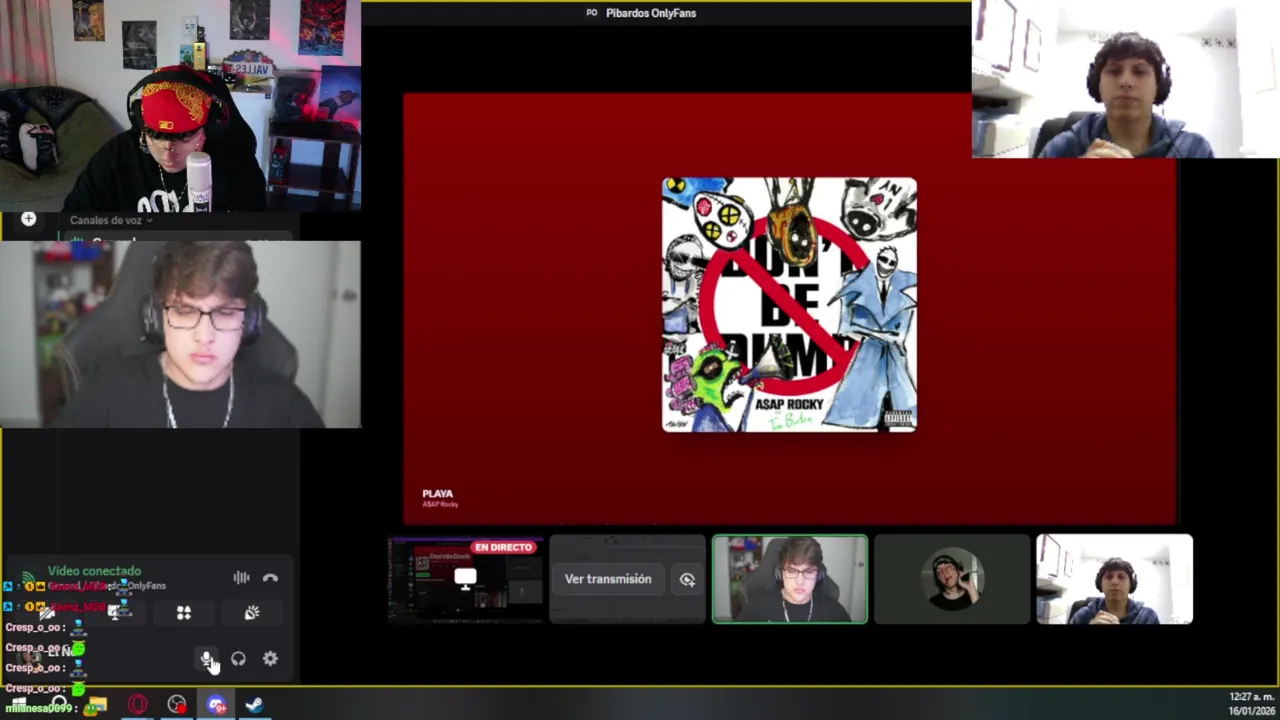1280x720 pixels.
Task: Select the avatar-only participant tile
Action: coord(952,579)
